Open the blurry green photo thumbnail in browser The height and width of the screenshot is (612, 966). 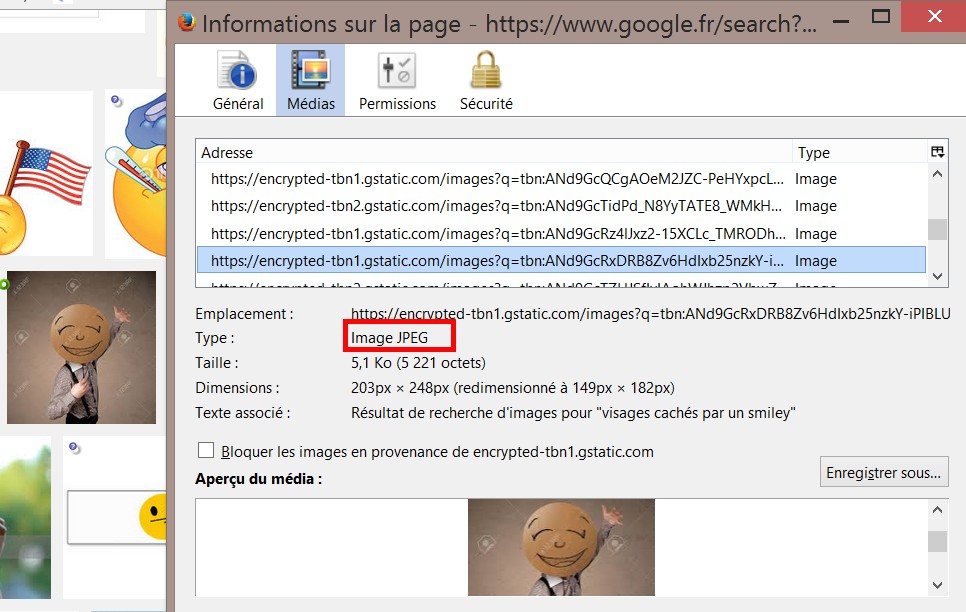[25, 520]
